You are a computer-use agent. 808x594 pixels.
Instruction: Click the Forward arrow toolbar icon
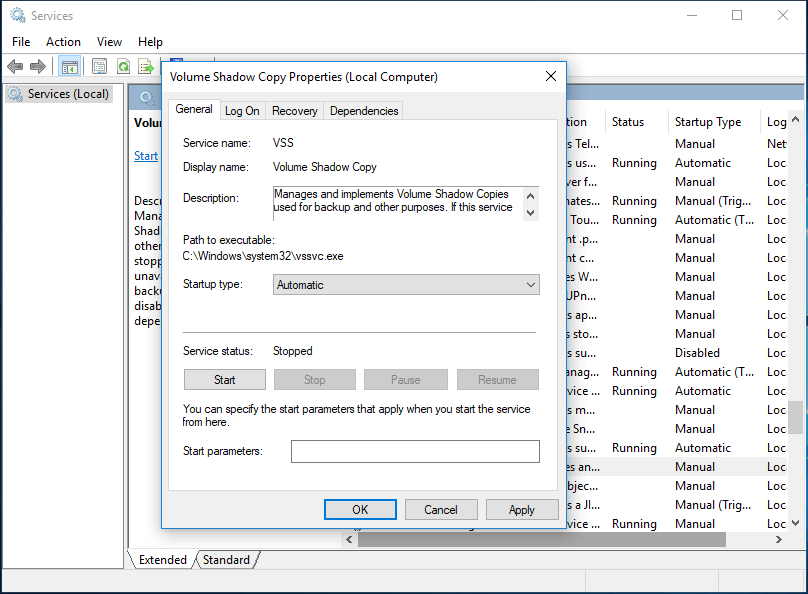tap(38, 66)
